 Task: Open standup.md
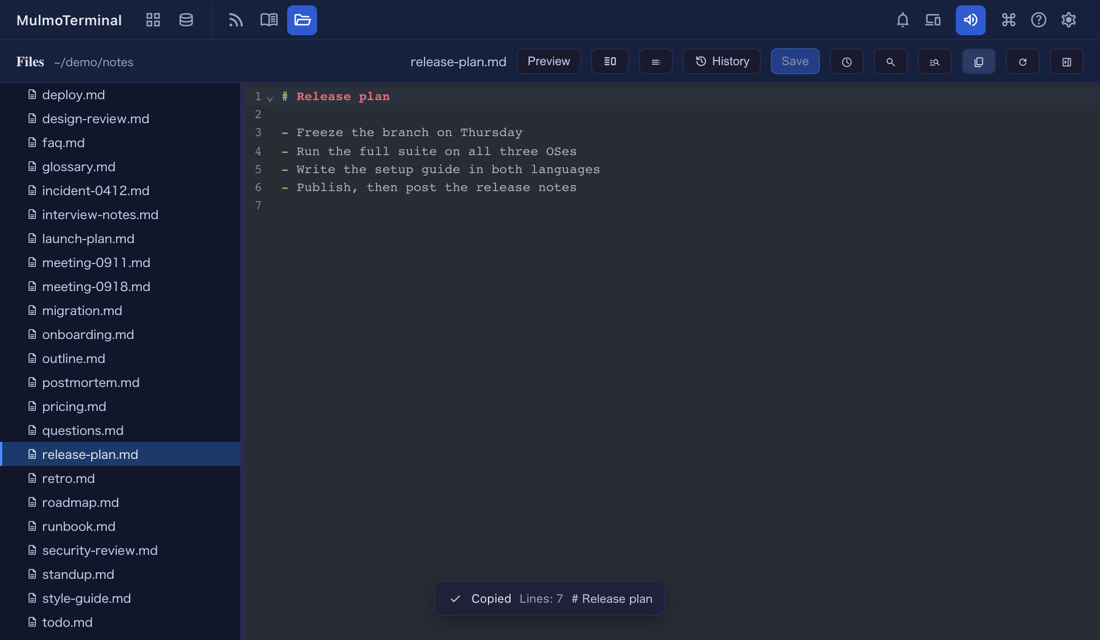pyautogui.click(x=120, y=574)
